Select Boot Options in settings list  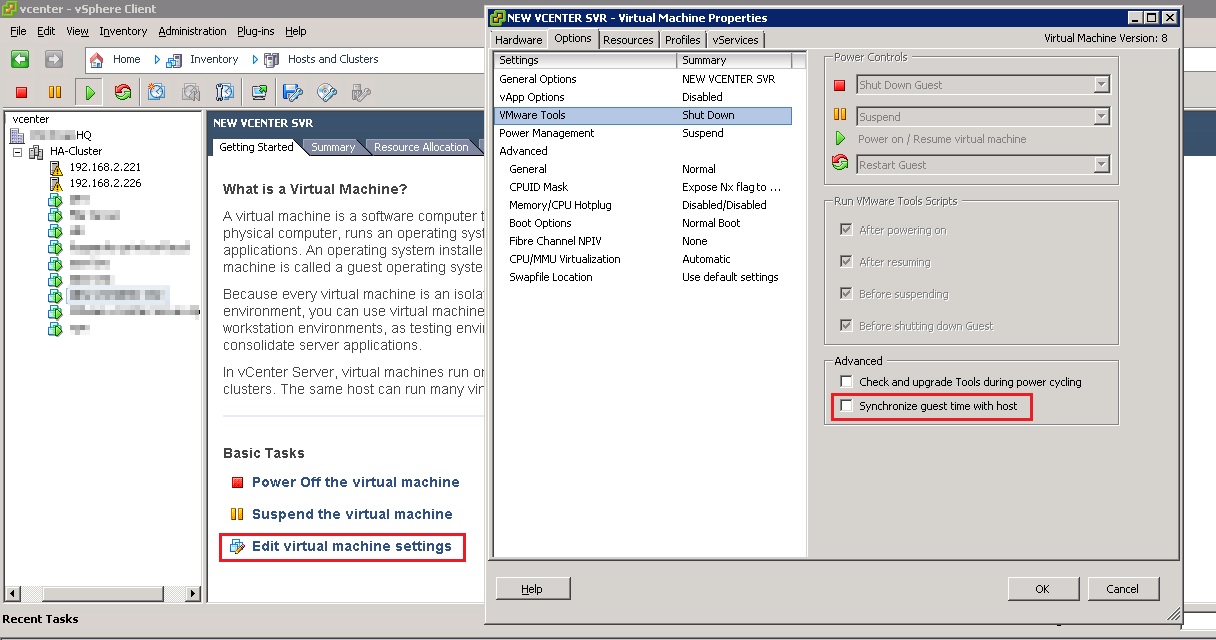tap(644, 223)
